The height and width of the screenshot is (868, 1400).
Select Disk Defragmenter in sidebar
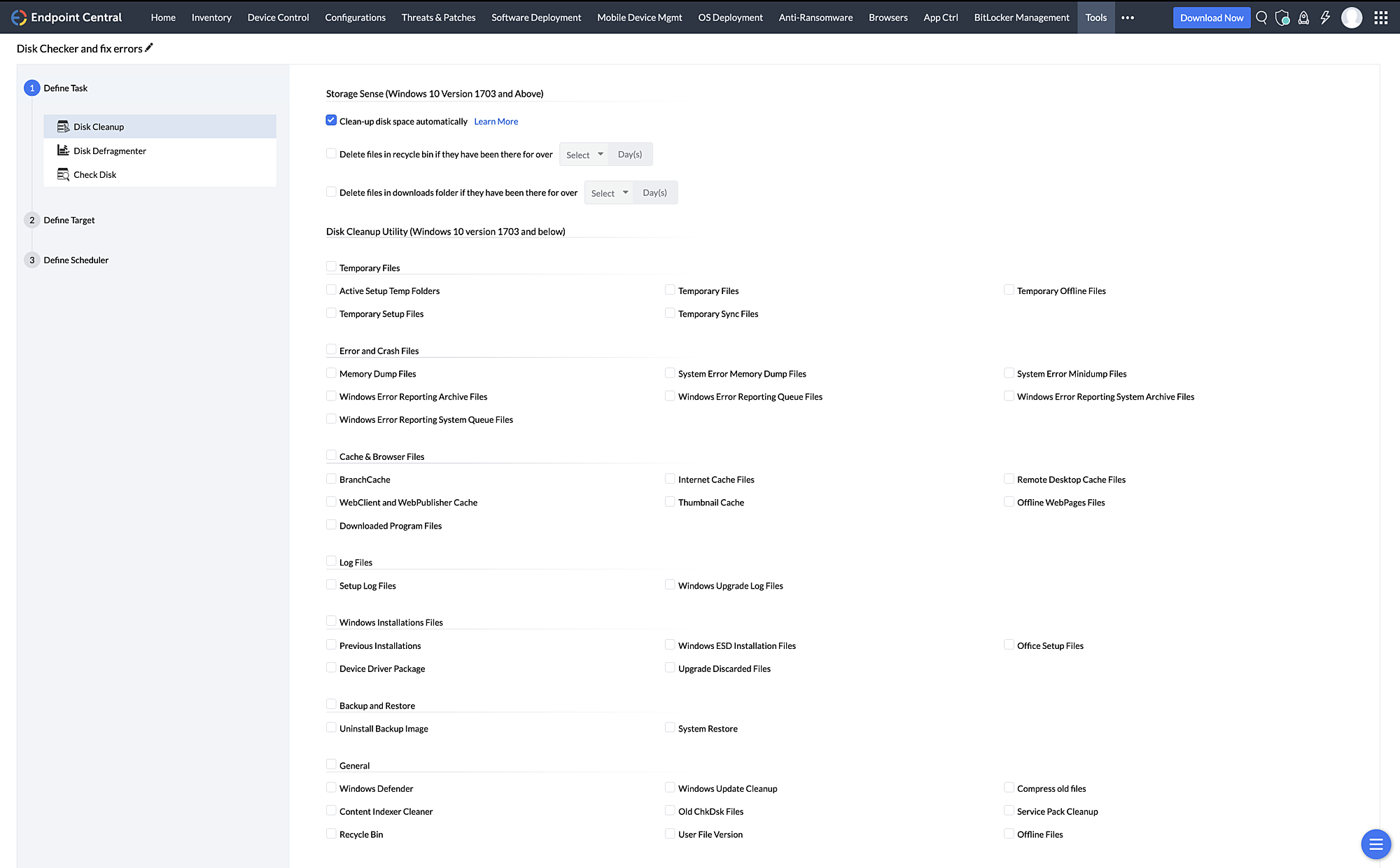[x=110, y=150]
